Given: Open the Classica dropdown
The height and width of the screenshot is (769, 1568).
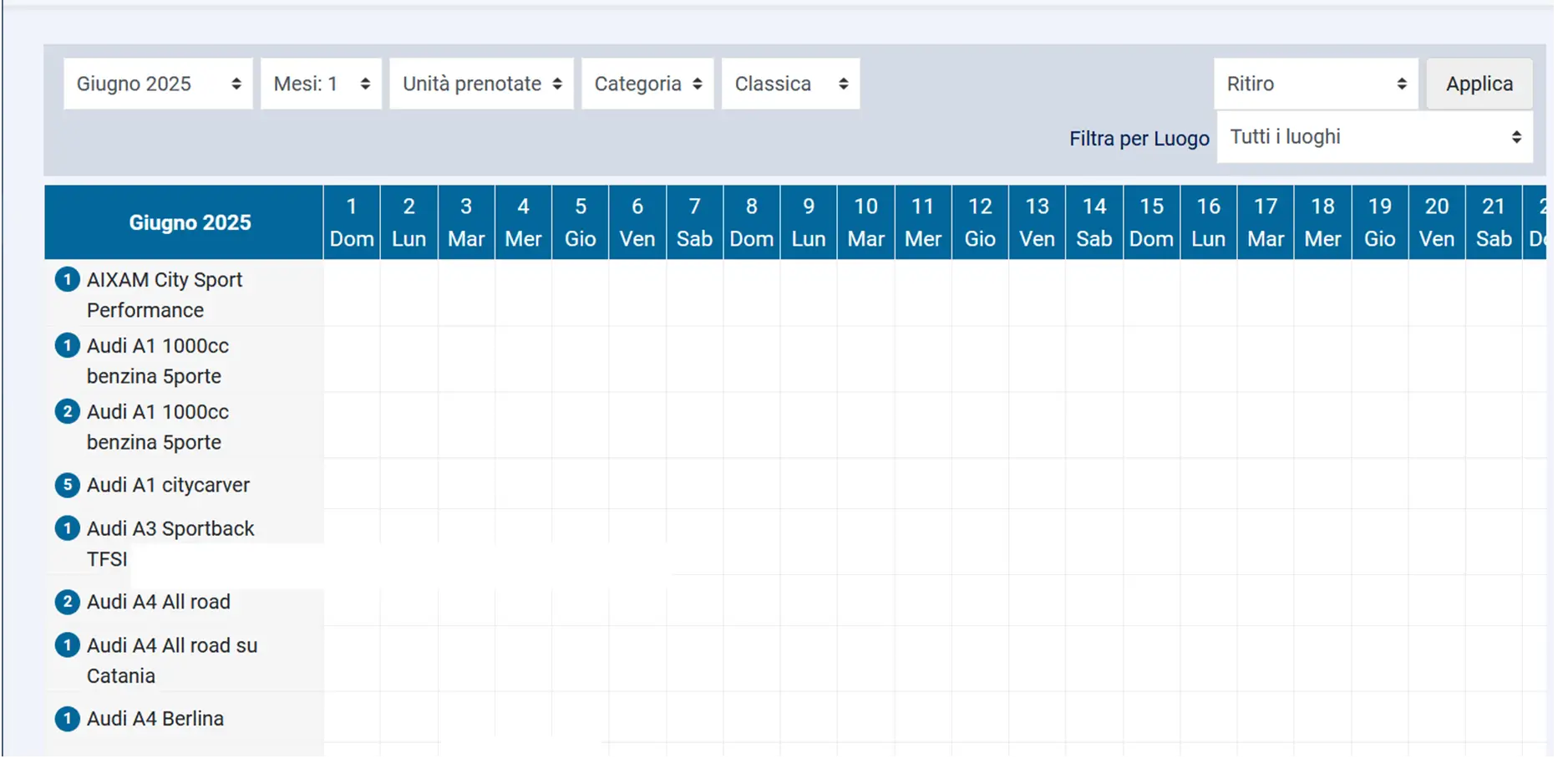Looking at the screenshot, I should click(789, 84).
